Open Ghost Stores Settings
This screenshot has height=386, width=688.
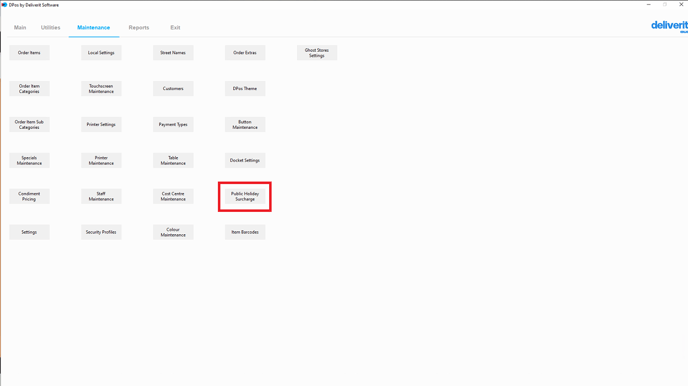click(317, 53)
